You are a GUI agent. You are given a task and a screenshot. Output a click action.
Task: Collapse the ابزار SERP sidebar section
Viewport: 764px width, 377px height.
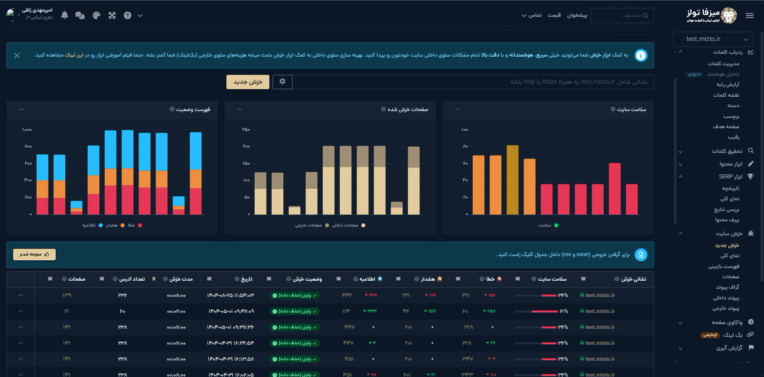coord(681,176)
